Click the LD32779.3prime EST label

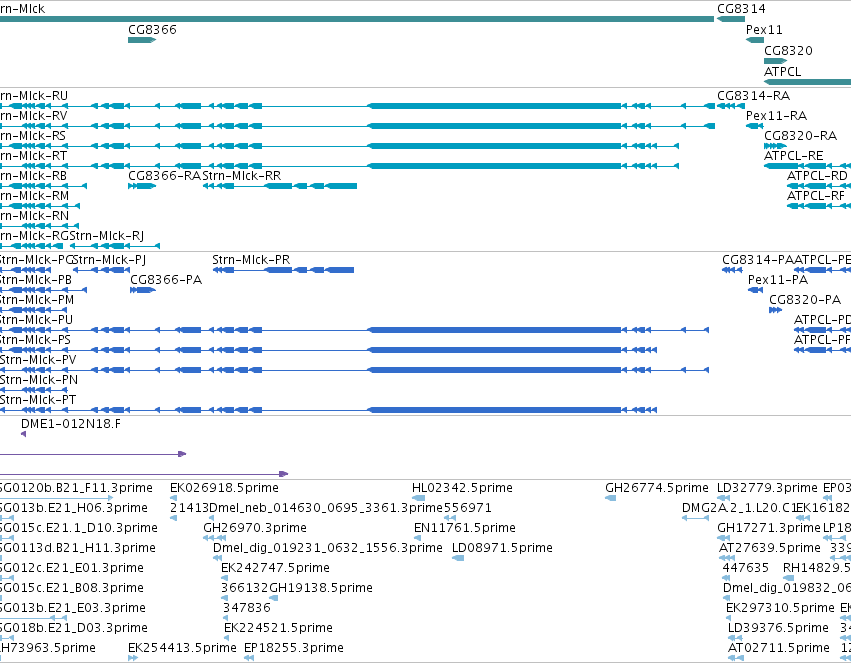click(767, 488)
